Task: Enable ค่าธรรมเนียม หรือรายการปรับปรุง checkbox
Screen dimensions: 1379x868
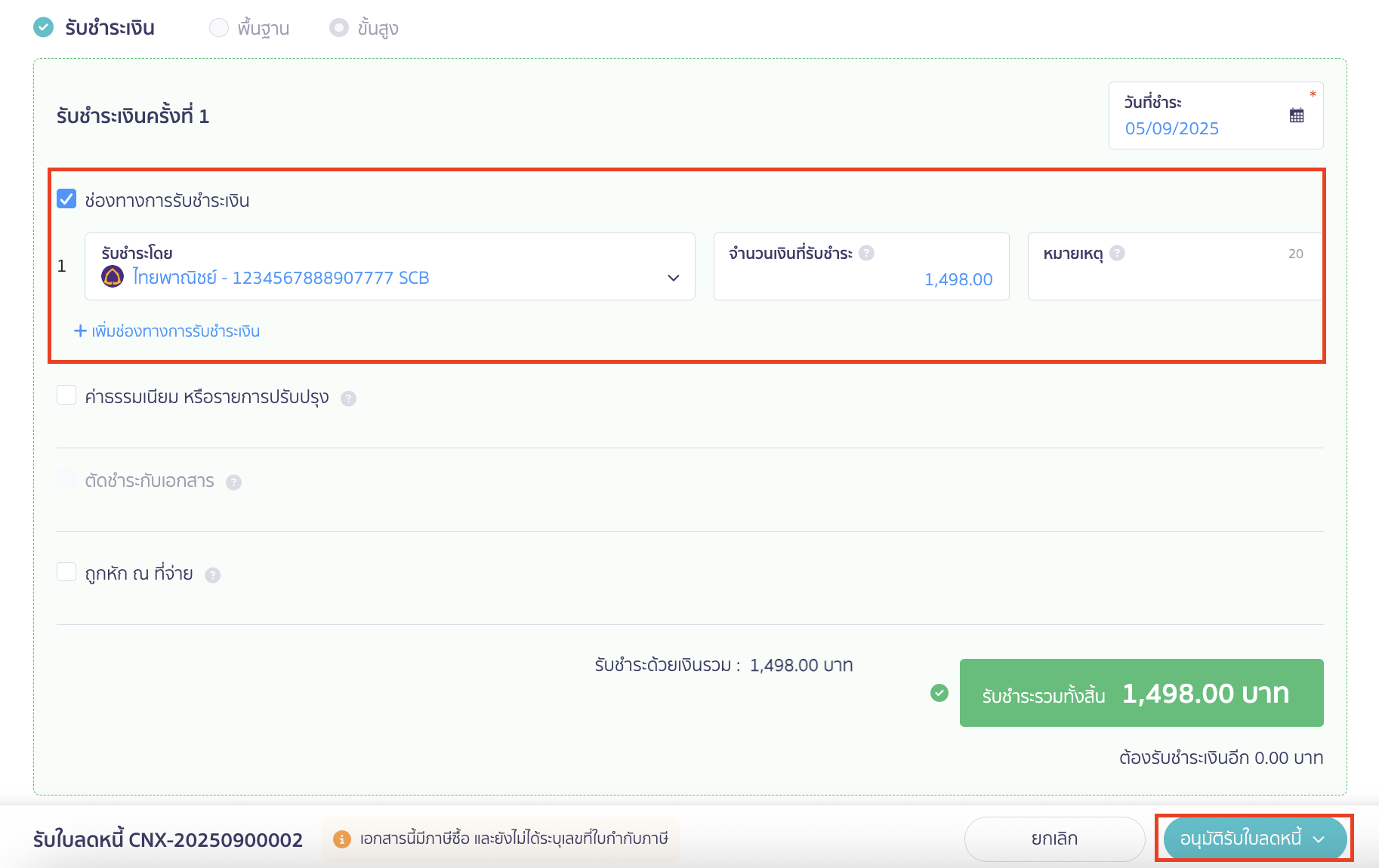Action: 66,396
